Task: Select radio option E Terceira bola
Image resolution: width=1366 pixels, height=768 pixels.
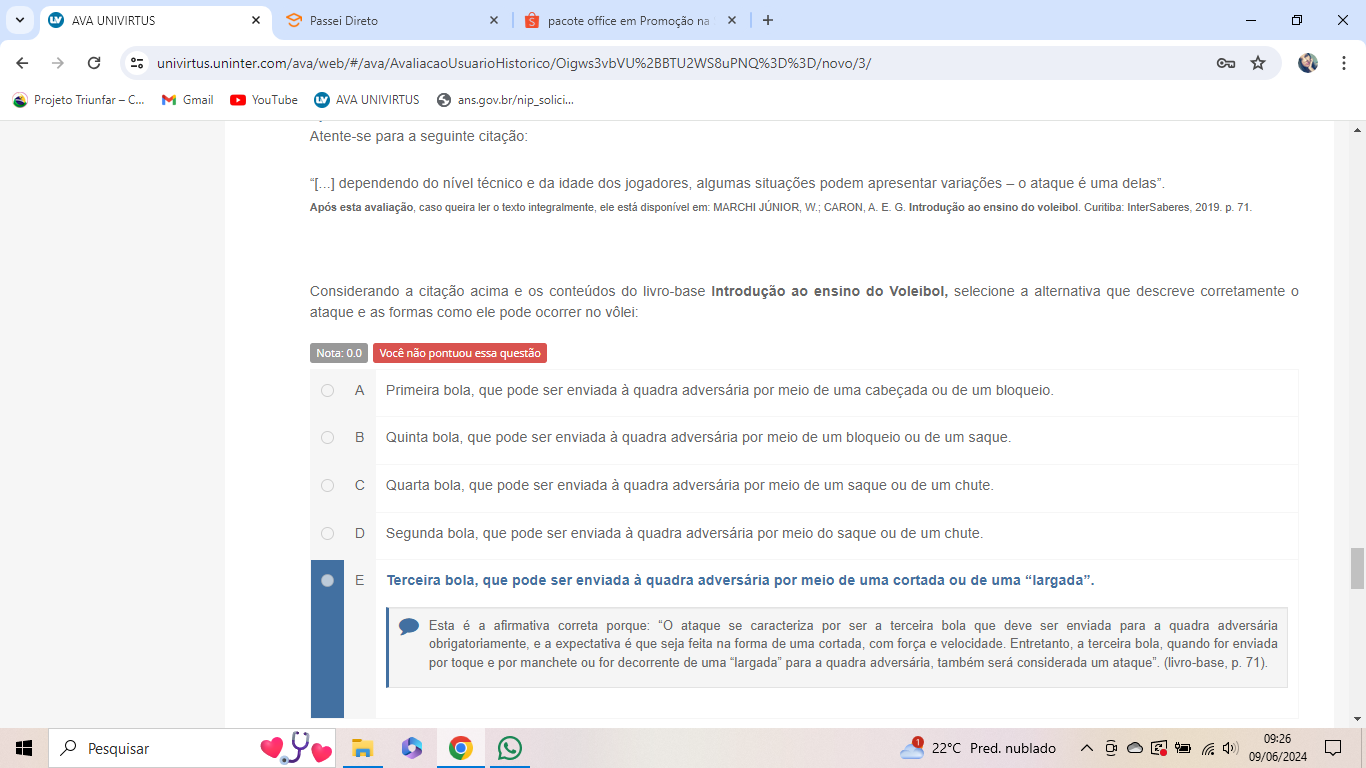Action: 327,580
